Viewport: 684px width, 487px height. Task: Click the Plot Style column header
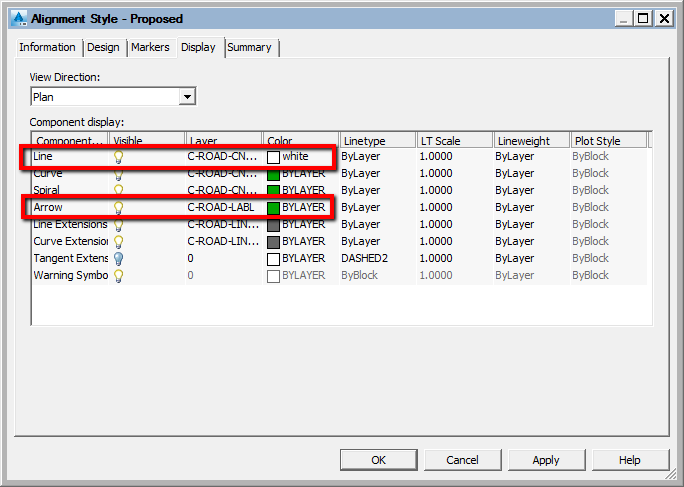point(609,140)
